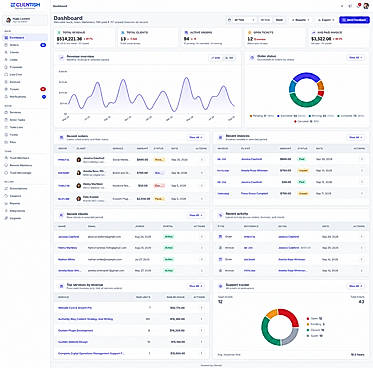This screenshot has width=373, height=368.
Task: Click the blue badge beside Orders
Action: (43, 45)
